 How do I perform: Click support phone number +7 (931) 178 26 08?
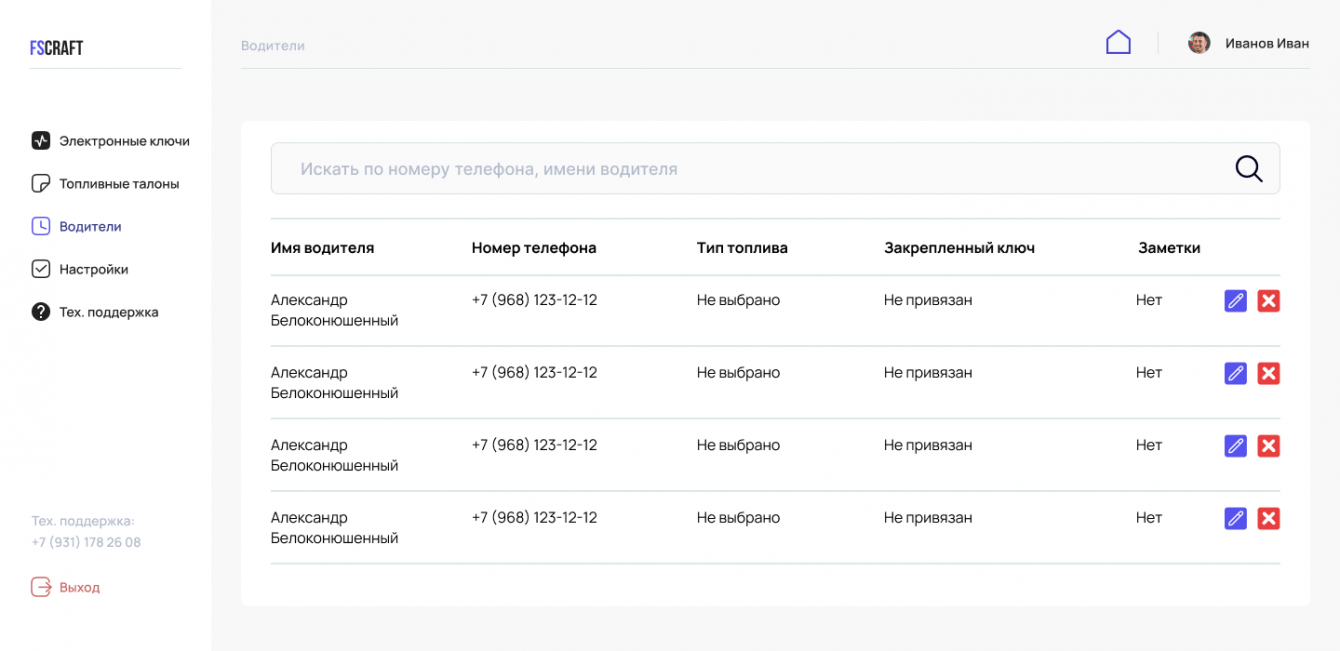86,542
